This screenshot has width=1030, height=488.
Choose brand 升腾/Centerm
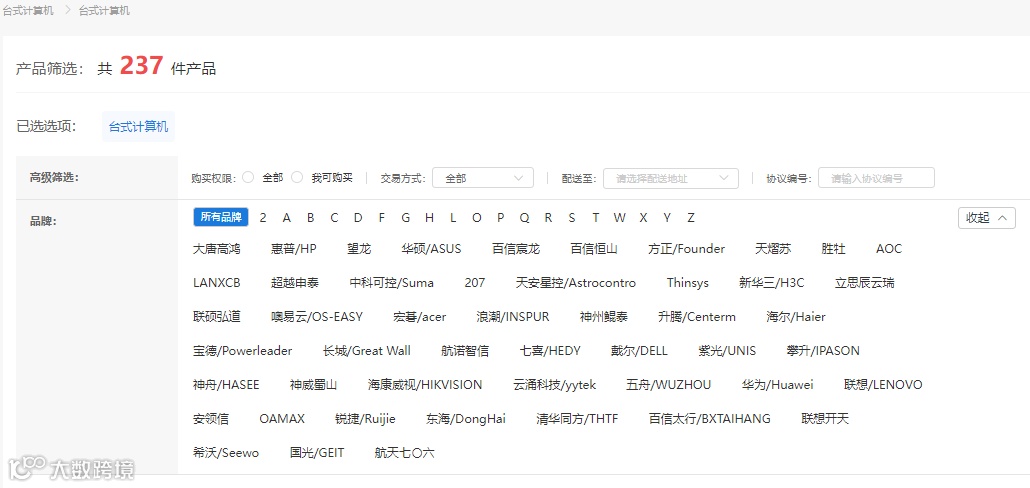pos(697,317)
